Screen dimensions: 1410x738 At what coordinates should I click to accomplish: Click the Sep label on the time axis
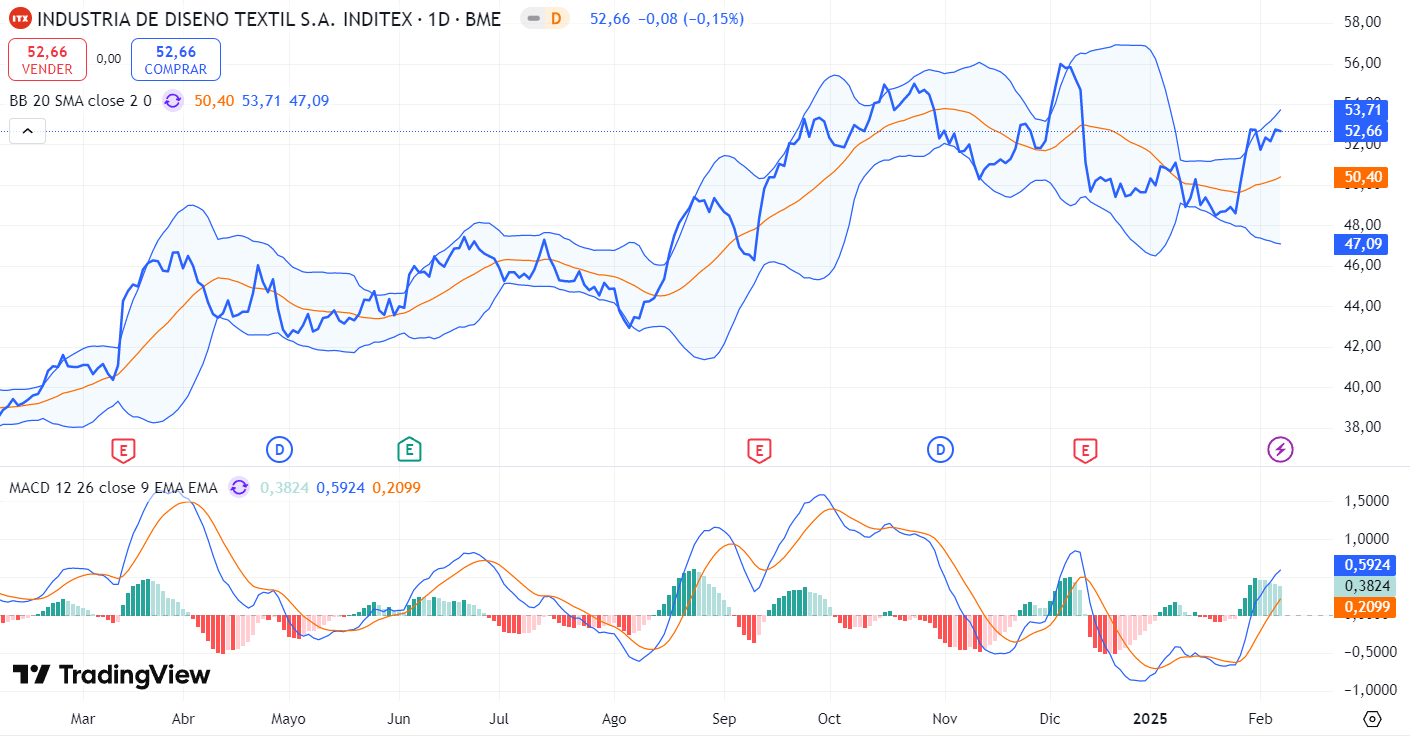tap(724, 719)
